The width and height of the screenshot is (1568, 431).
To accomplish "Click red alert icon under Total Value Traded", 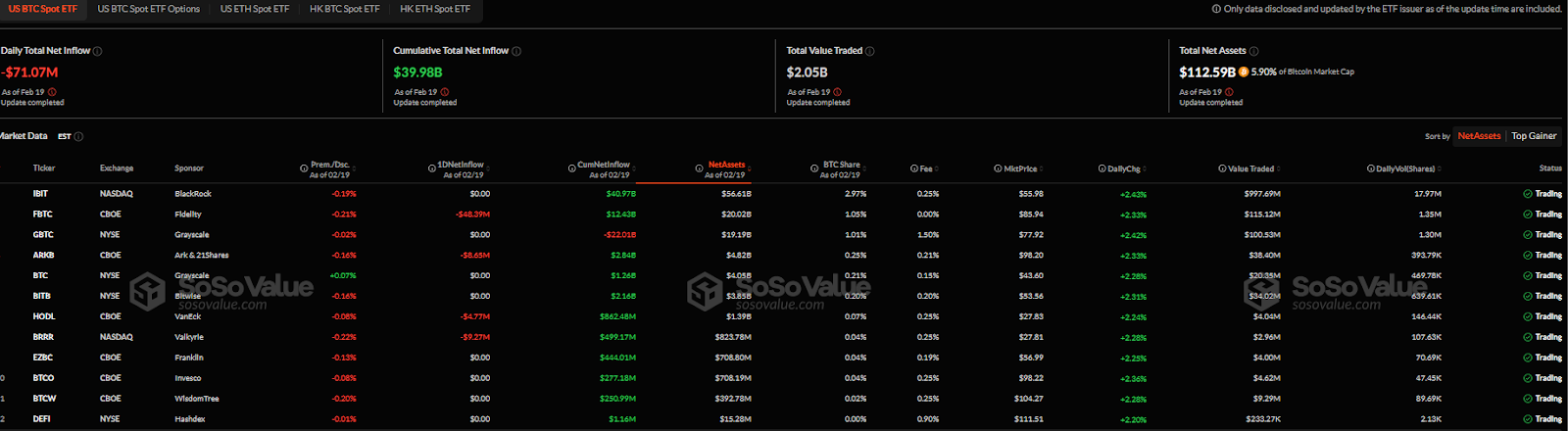I will point(838,92).
